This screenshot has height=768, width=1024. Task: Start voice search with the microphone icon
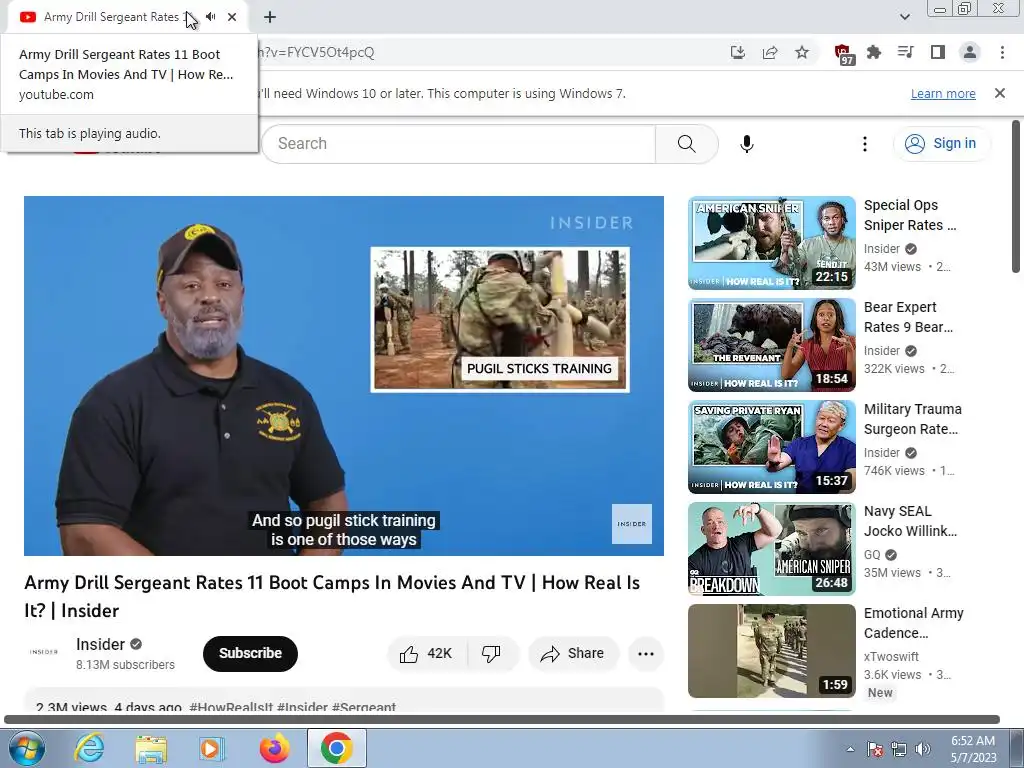[746, 144]
